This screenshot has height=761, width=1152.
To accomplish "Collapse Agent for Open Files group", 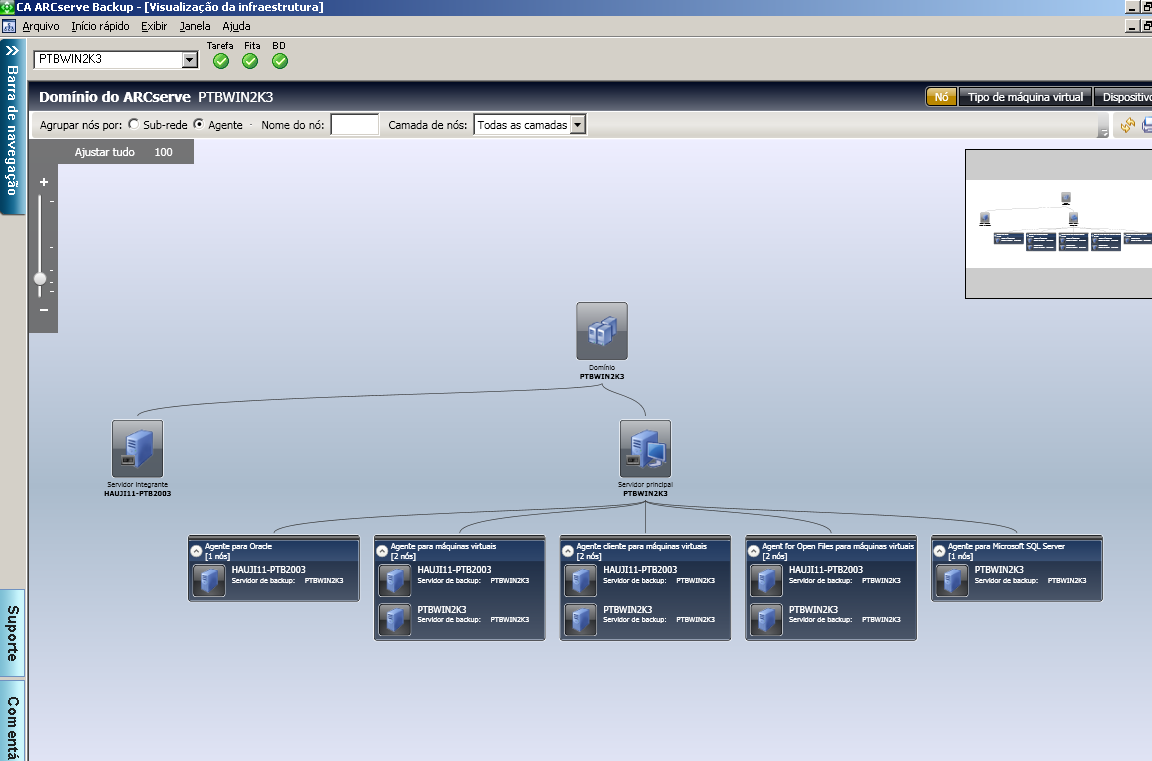I will [754, 551].
